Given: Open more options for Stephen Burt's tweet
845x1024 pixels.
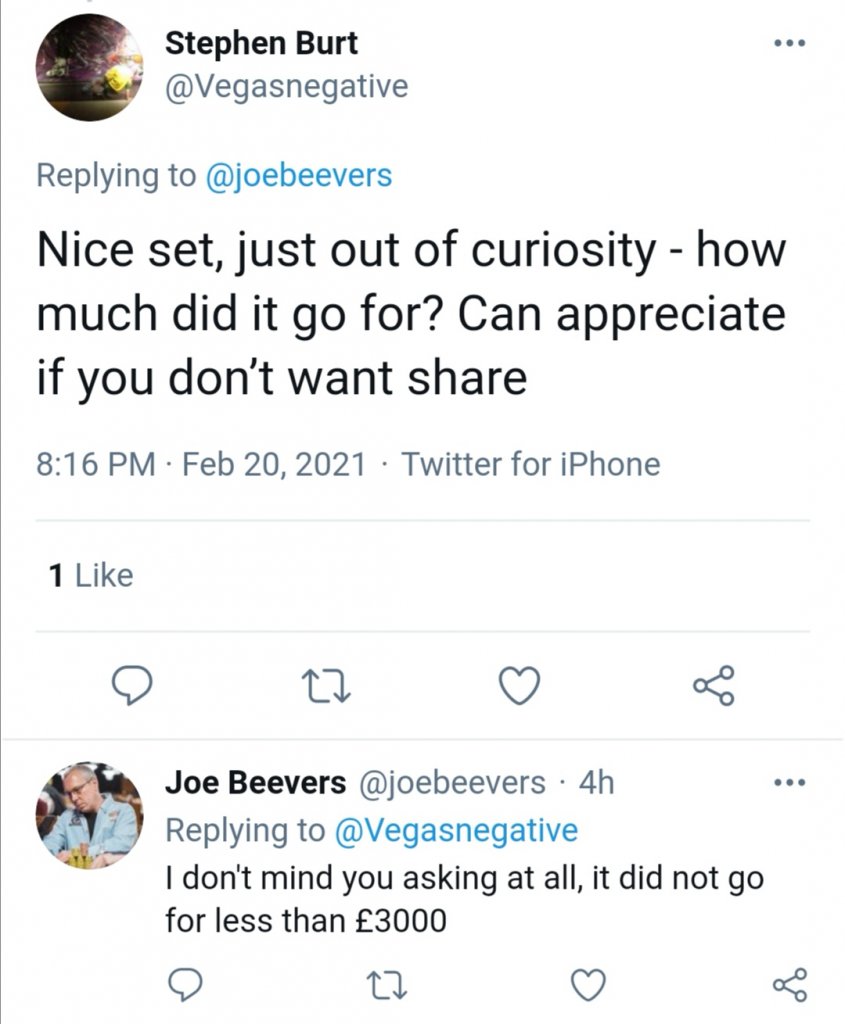Looking at the screenshot, I should click(788, 45).
